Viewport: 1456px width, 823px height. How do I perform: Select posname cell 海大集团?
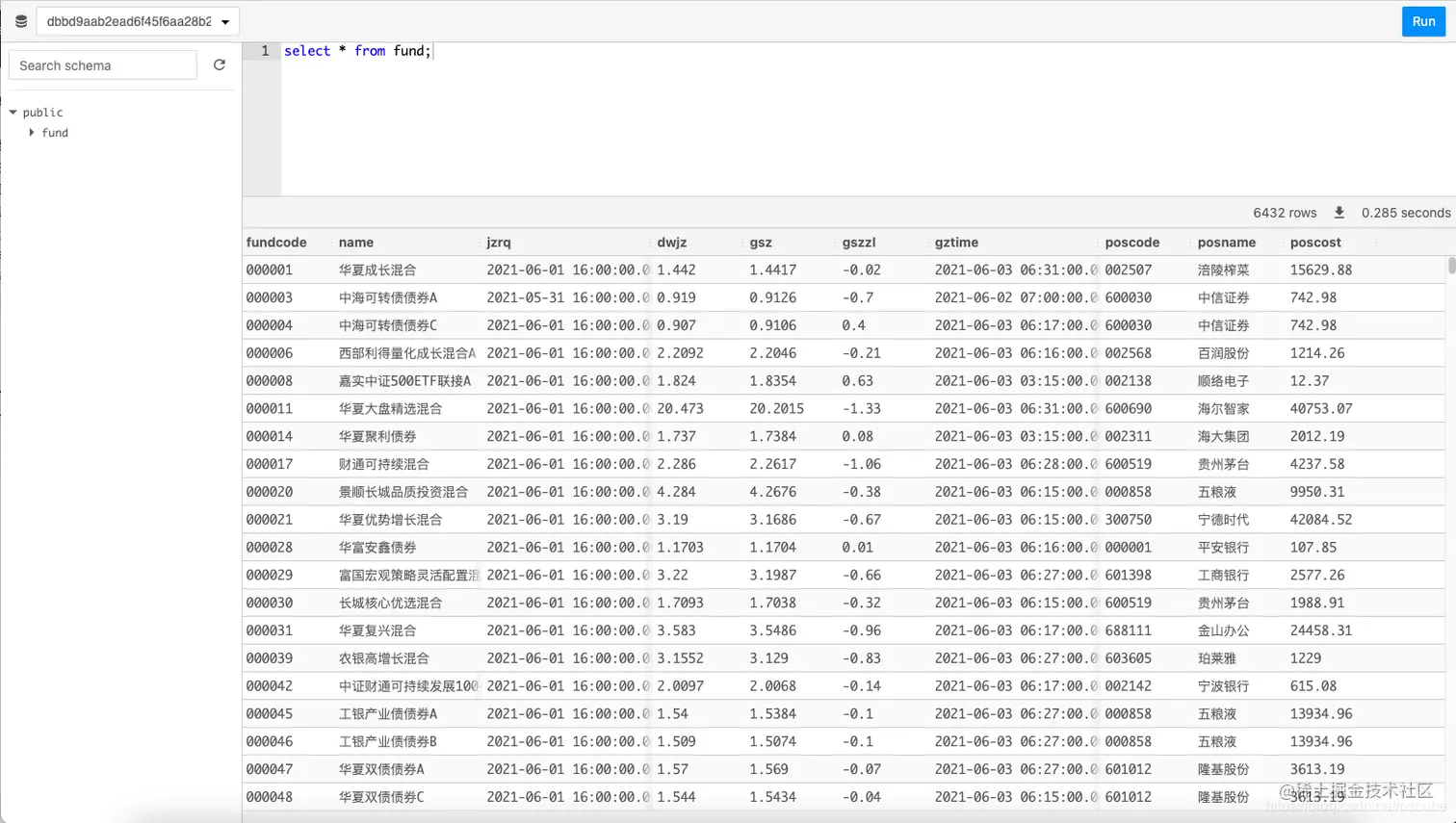pos(1223,436)
